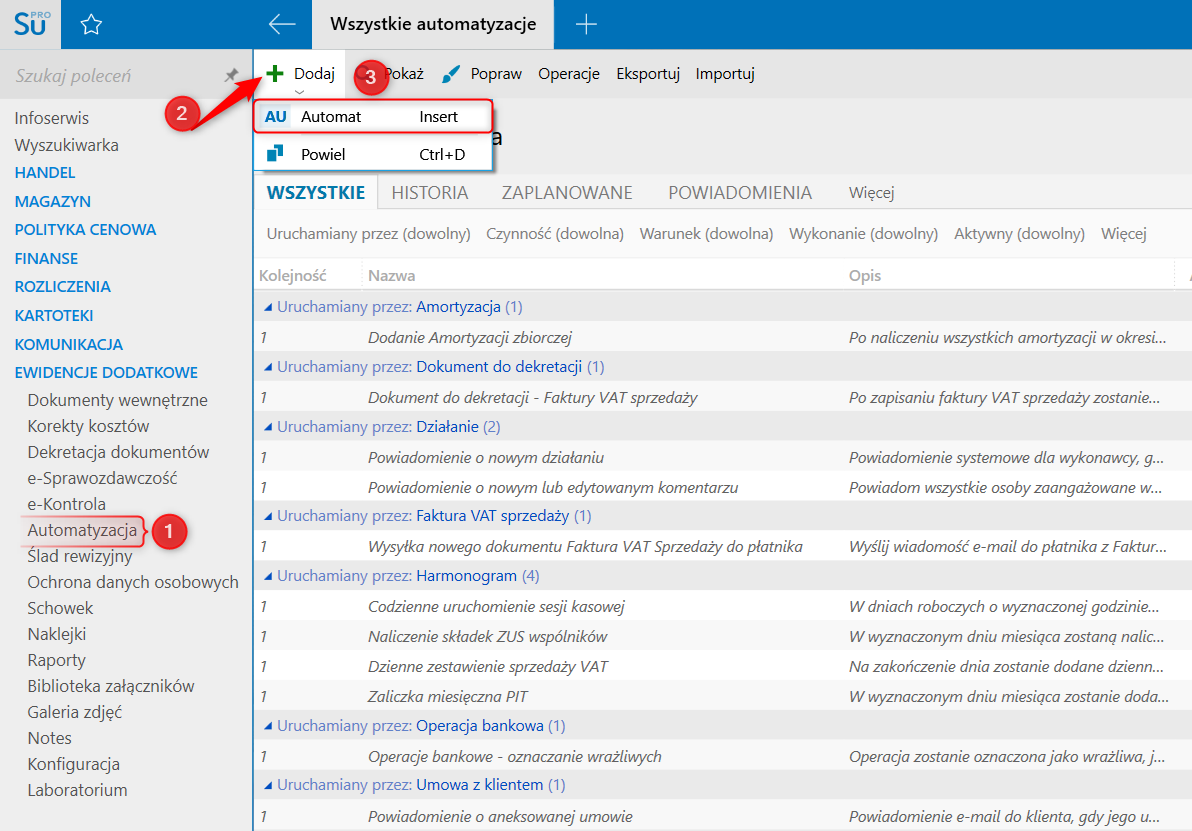Open a new tab with plus icon
This screenshot has height=831, width=1192.
(x=586, y=25)
